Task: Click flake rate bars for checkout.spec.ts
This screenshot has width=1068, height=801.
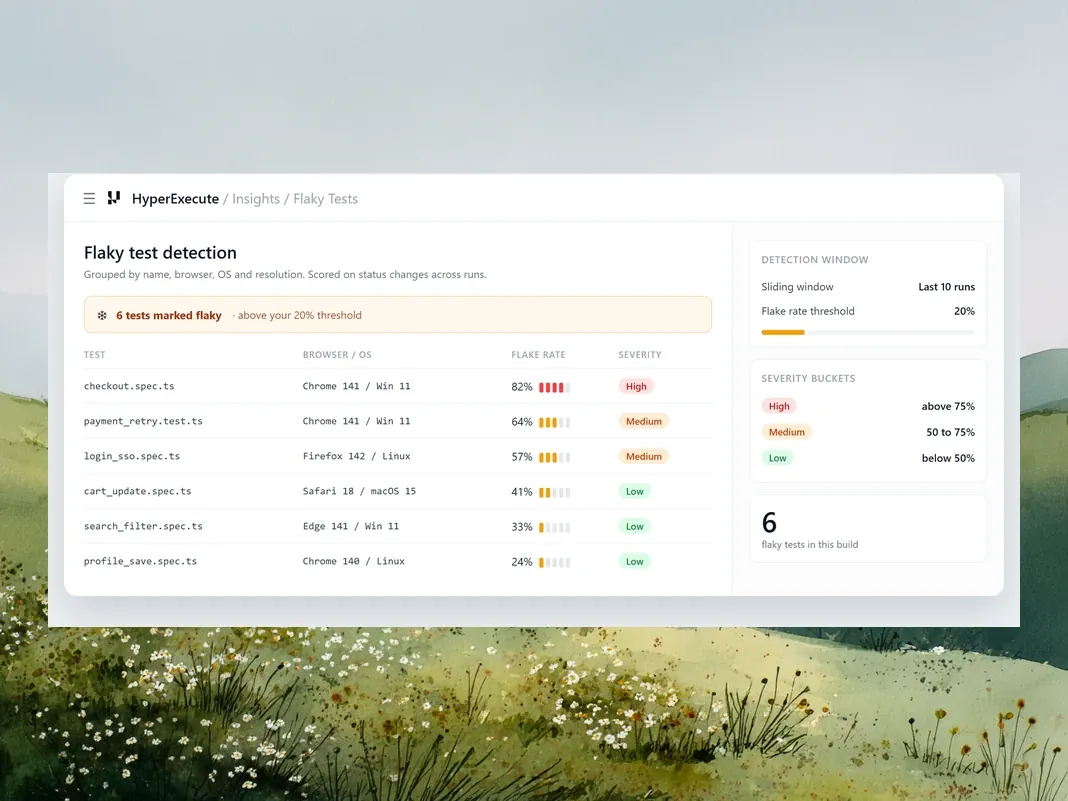Action: pyautogui.click(x=554, y=387)
